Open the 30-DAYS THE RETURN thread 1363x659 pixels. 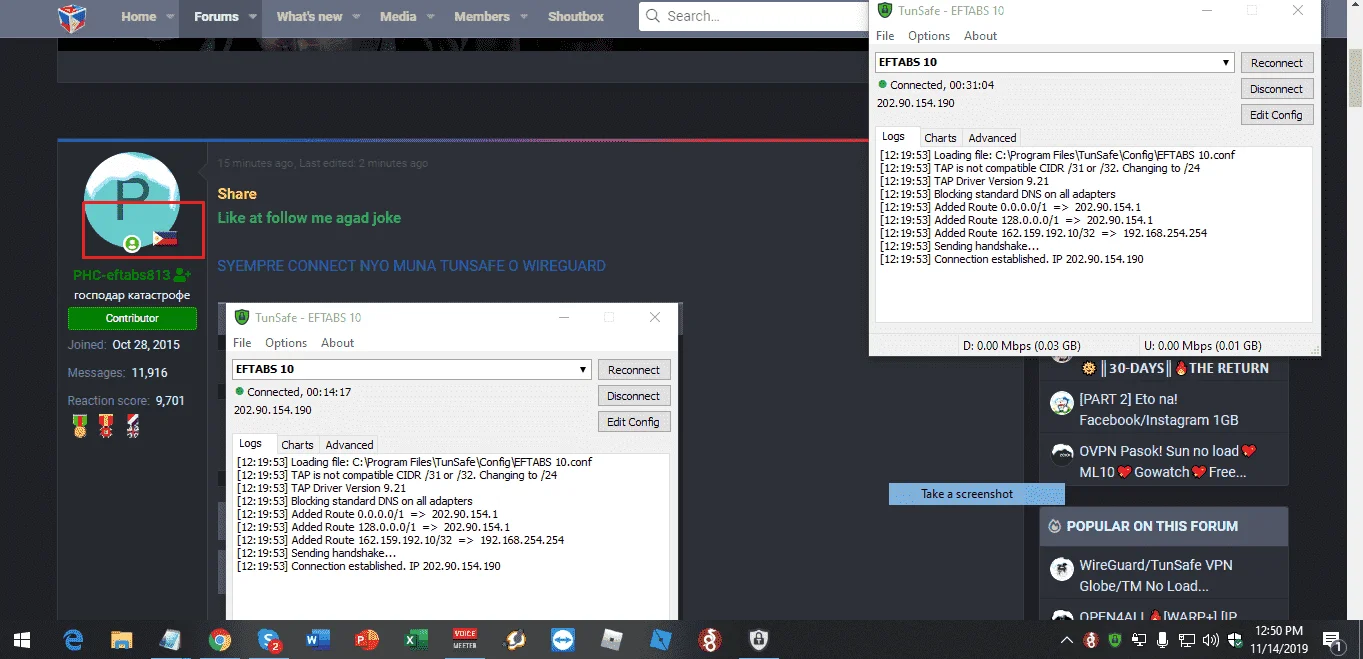tap(1176, 368)
